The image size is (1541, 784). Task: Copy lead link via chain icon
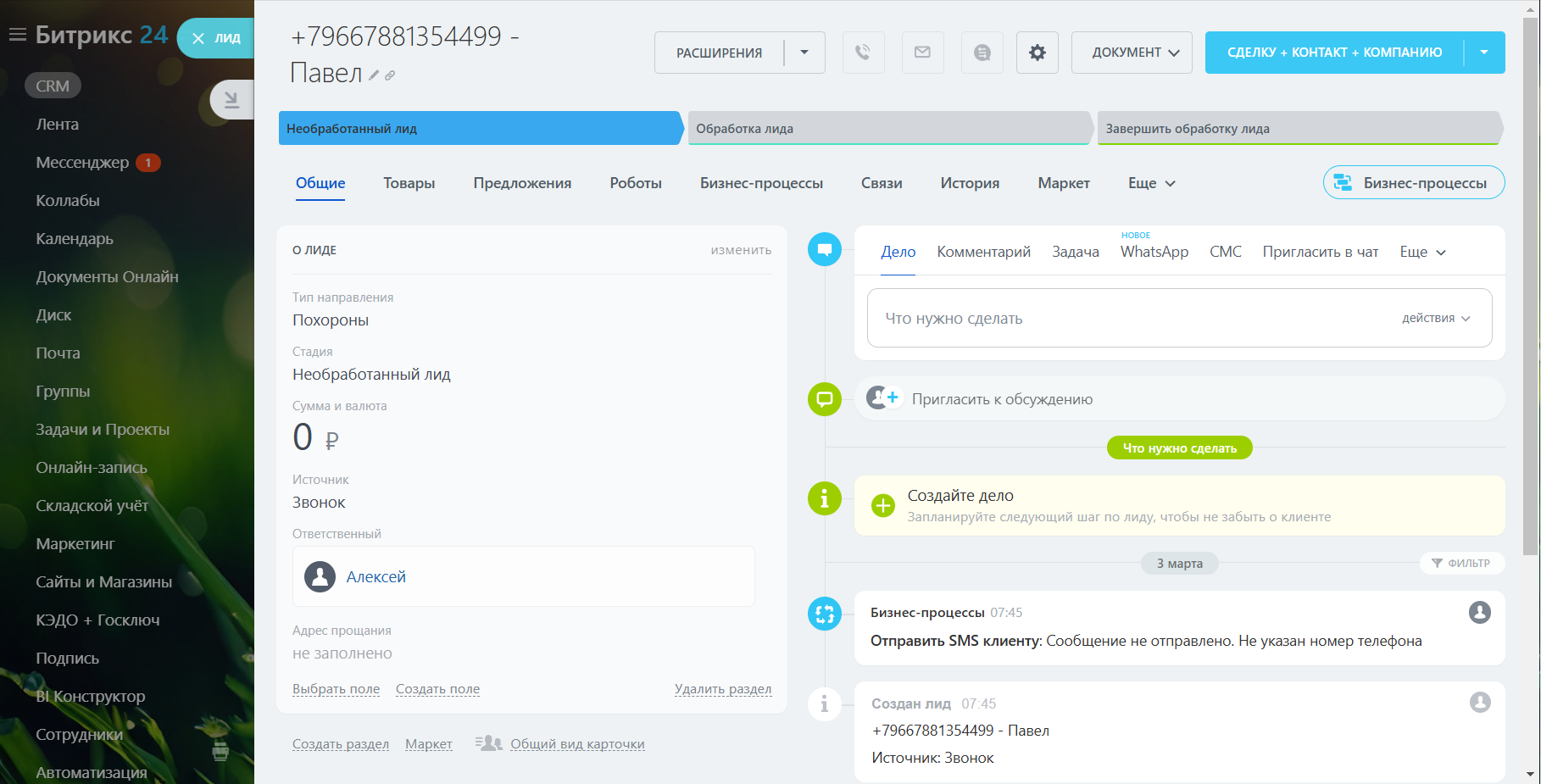pos(390,75)
